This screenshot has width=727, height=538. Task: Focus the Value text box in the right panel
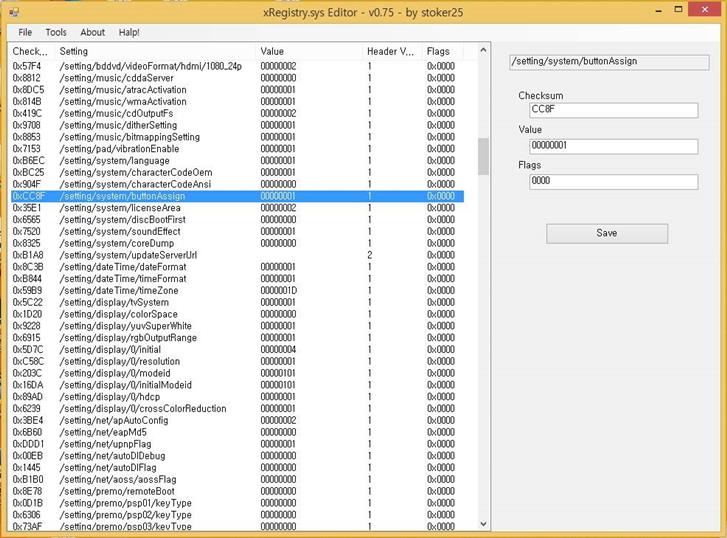(613, 146)
